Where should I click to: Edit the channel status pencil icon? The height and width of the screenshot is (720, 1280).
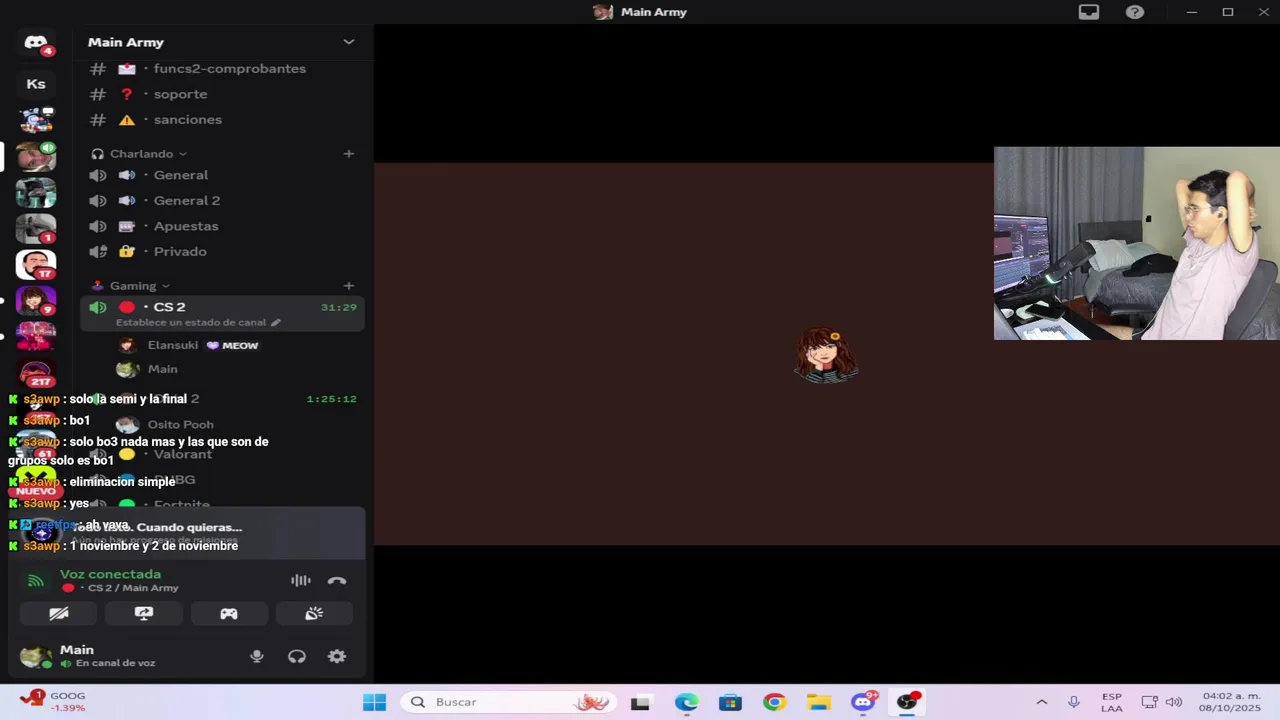(276, 323)
